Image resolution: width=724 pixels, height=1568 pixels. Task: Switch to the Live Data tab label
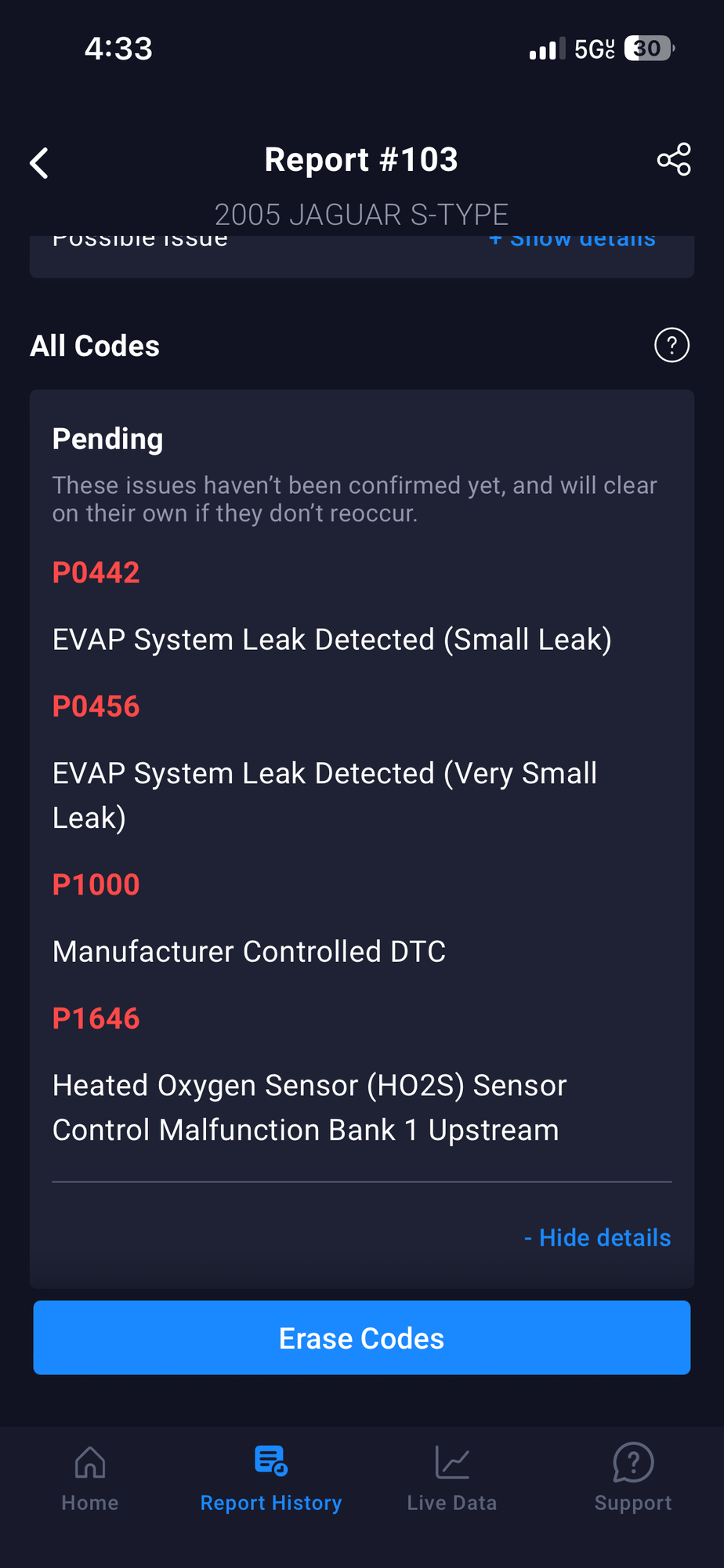click(x=452, y=1503)
